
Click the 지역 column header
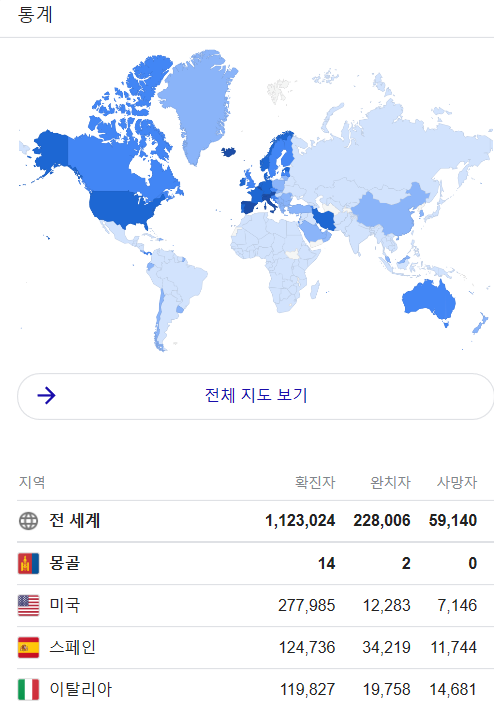tap(32, 482)
